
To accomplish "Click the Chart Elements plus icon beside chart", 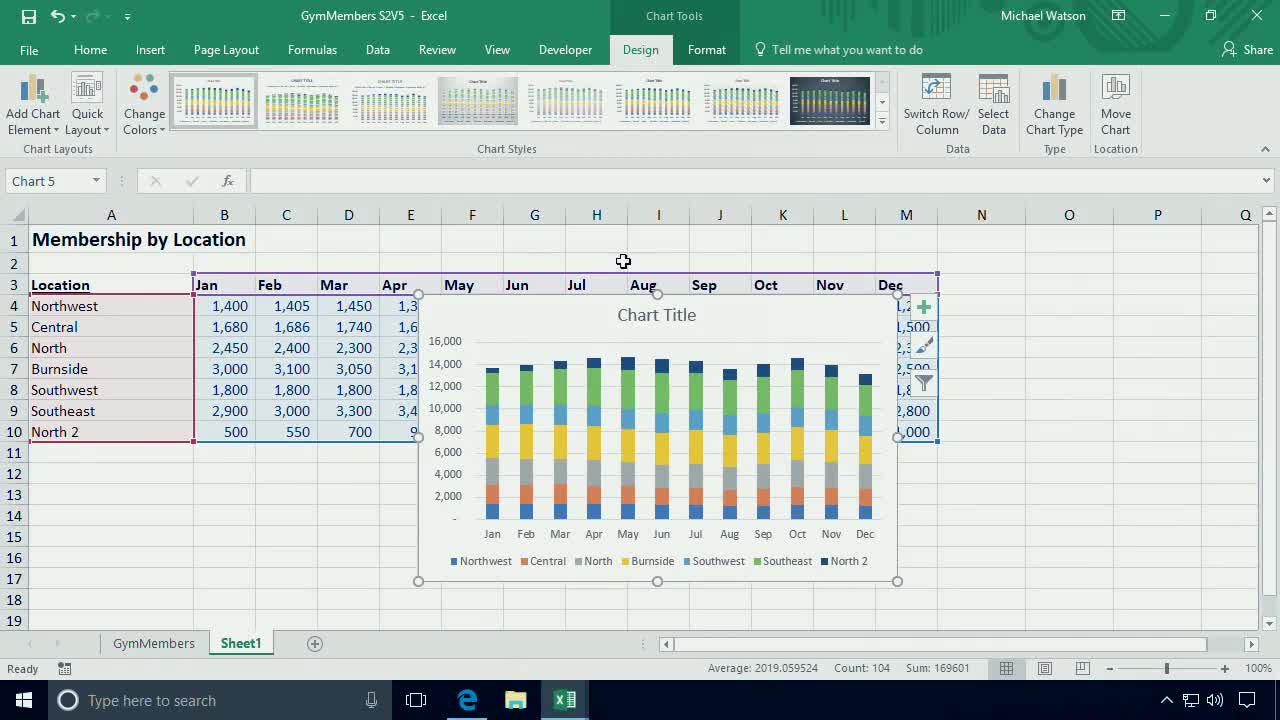I will click(x=923, y=307).
